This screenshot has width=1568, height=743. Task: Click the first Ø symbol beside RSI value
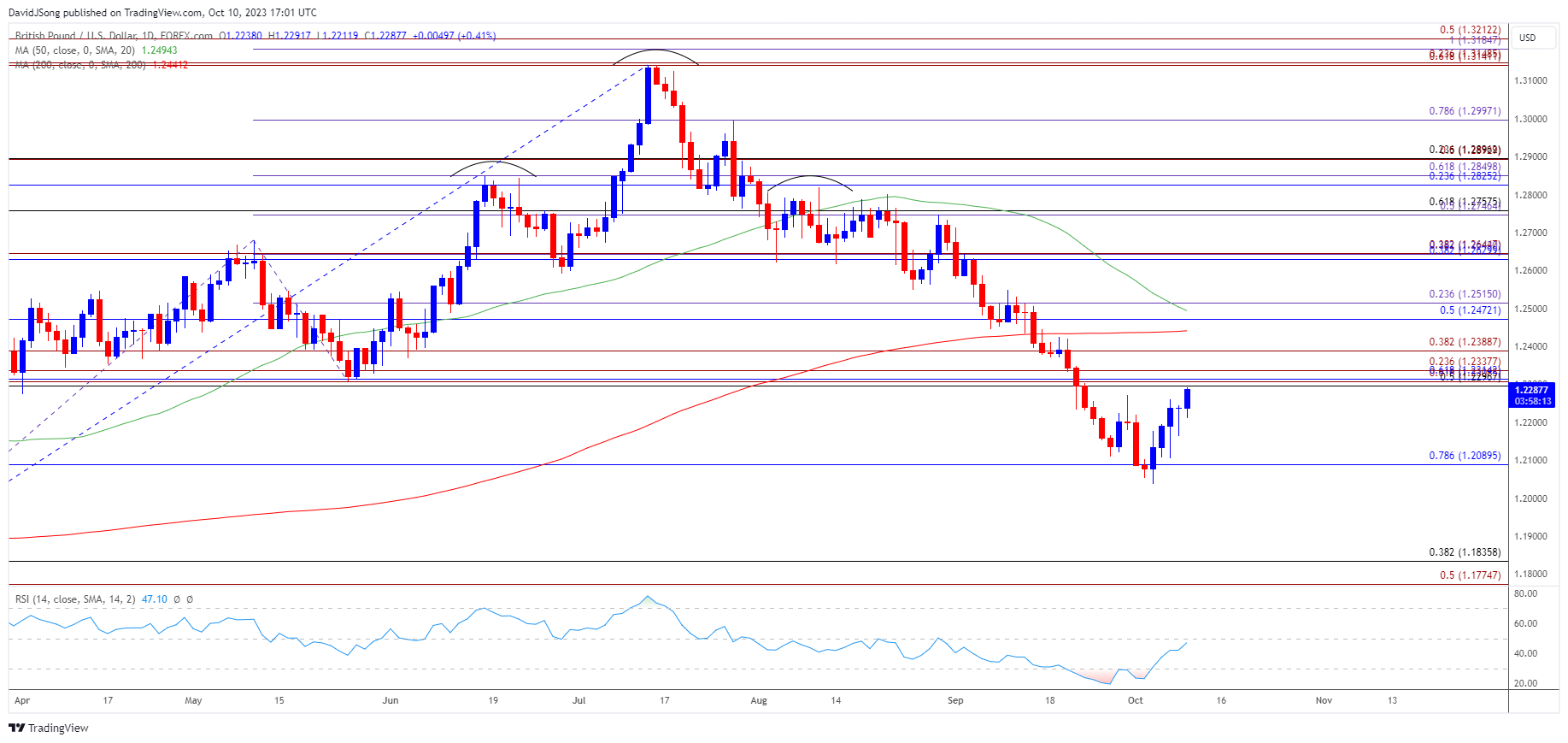tap(176, 599)
